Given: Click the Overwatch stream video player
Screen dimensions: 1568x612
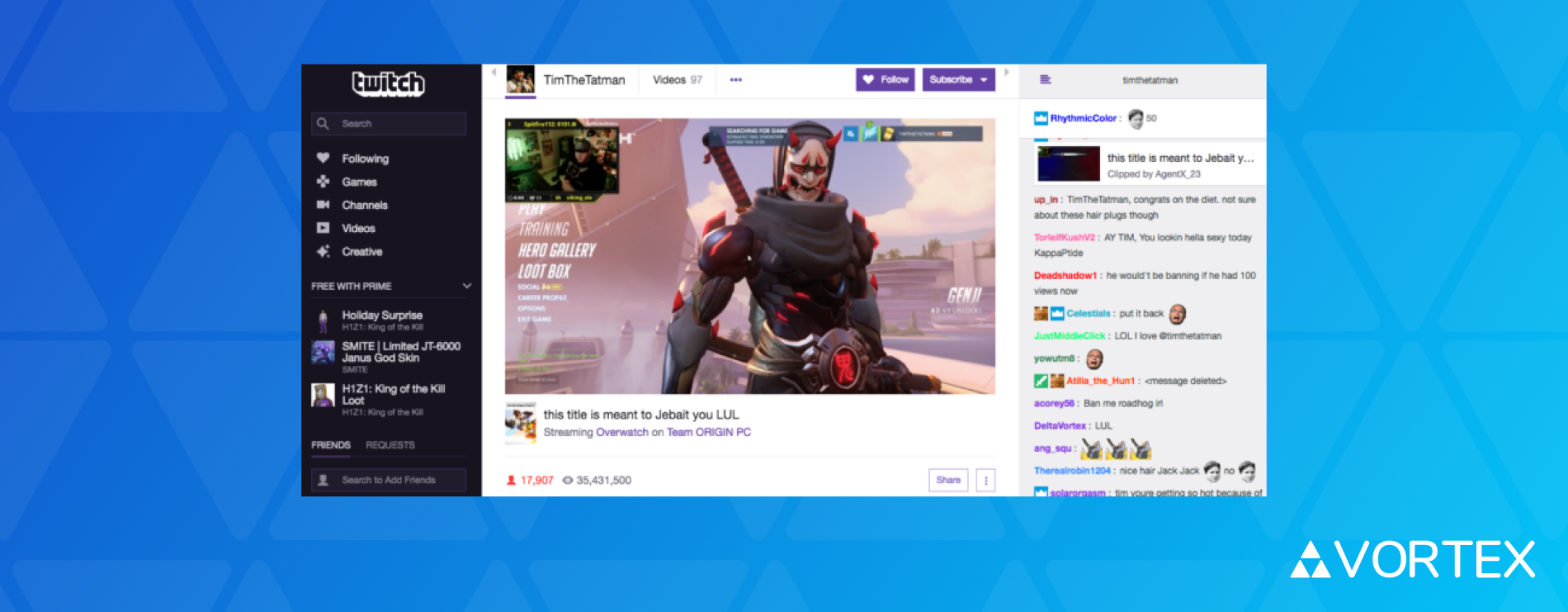Looking at the screenshot, I should [750, 256].
